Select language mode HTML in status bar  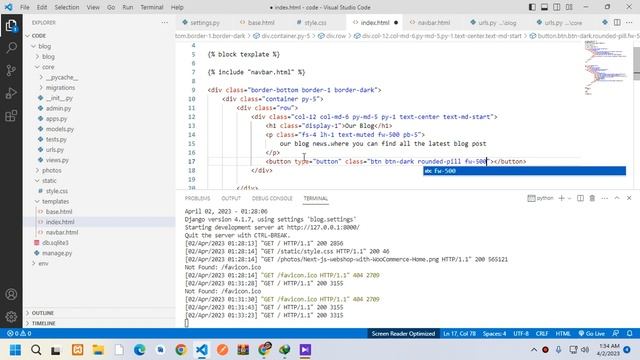563,333
